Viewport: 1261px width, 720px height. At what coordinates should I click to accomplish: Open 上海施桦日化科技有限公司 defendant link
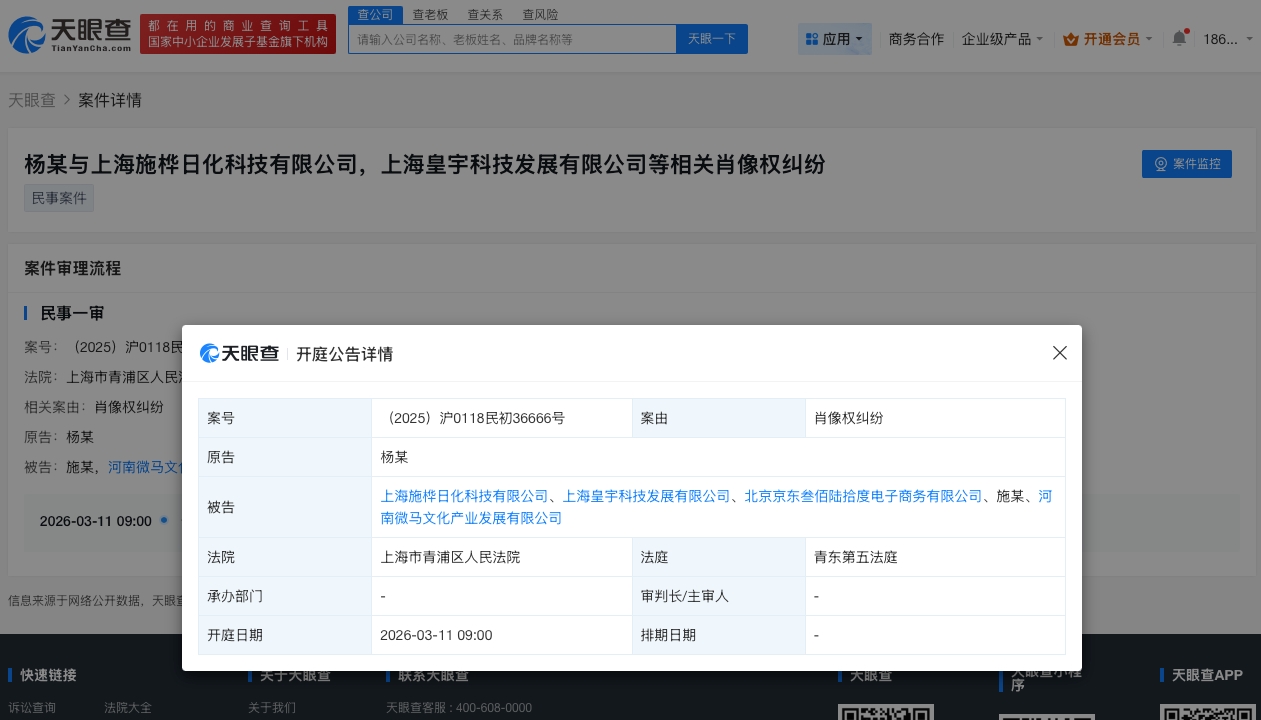click(465, 496)
